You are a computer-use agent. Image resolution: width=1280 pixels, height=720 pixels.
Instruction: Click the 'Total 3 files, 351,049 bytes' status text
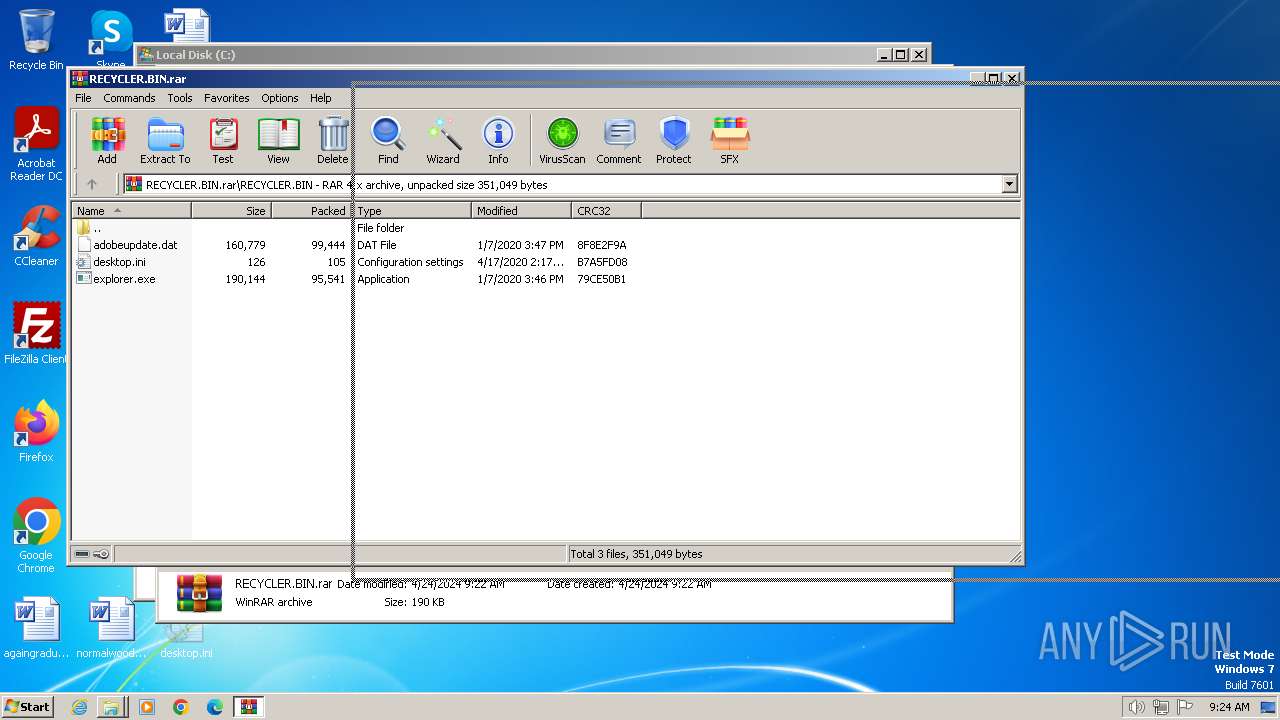[636, 554]
